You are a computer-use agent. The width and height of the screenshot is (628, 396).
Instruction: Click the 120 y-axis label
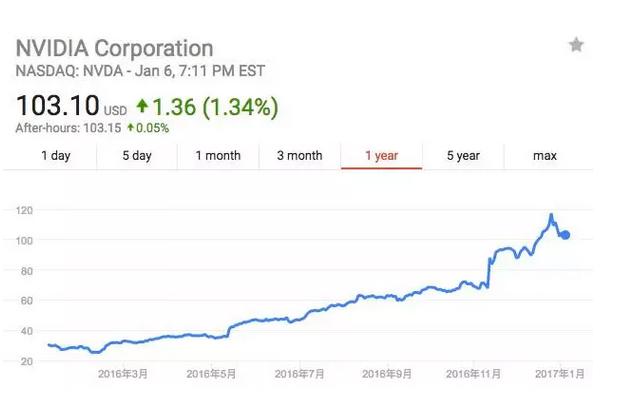pyautogui.click(x=24, y=210)
